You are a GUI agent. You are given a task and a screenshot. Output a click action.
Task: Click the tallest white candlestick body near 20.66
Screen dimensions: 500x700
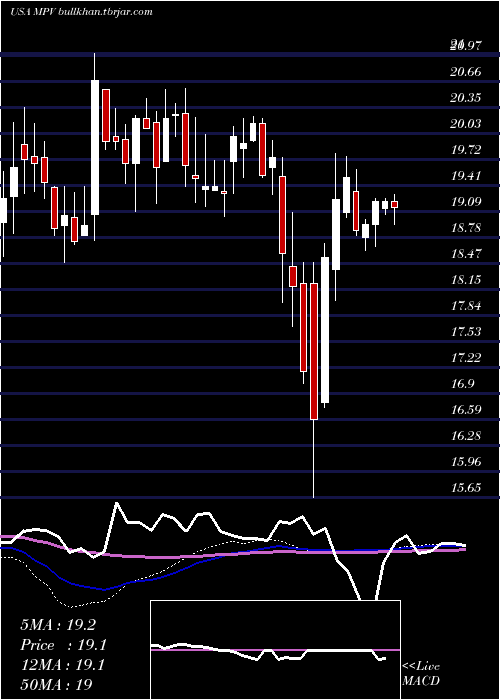(95, 147)
